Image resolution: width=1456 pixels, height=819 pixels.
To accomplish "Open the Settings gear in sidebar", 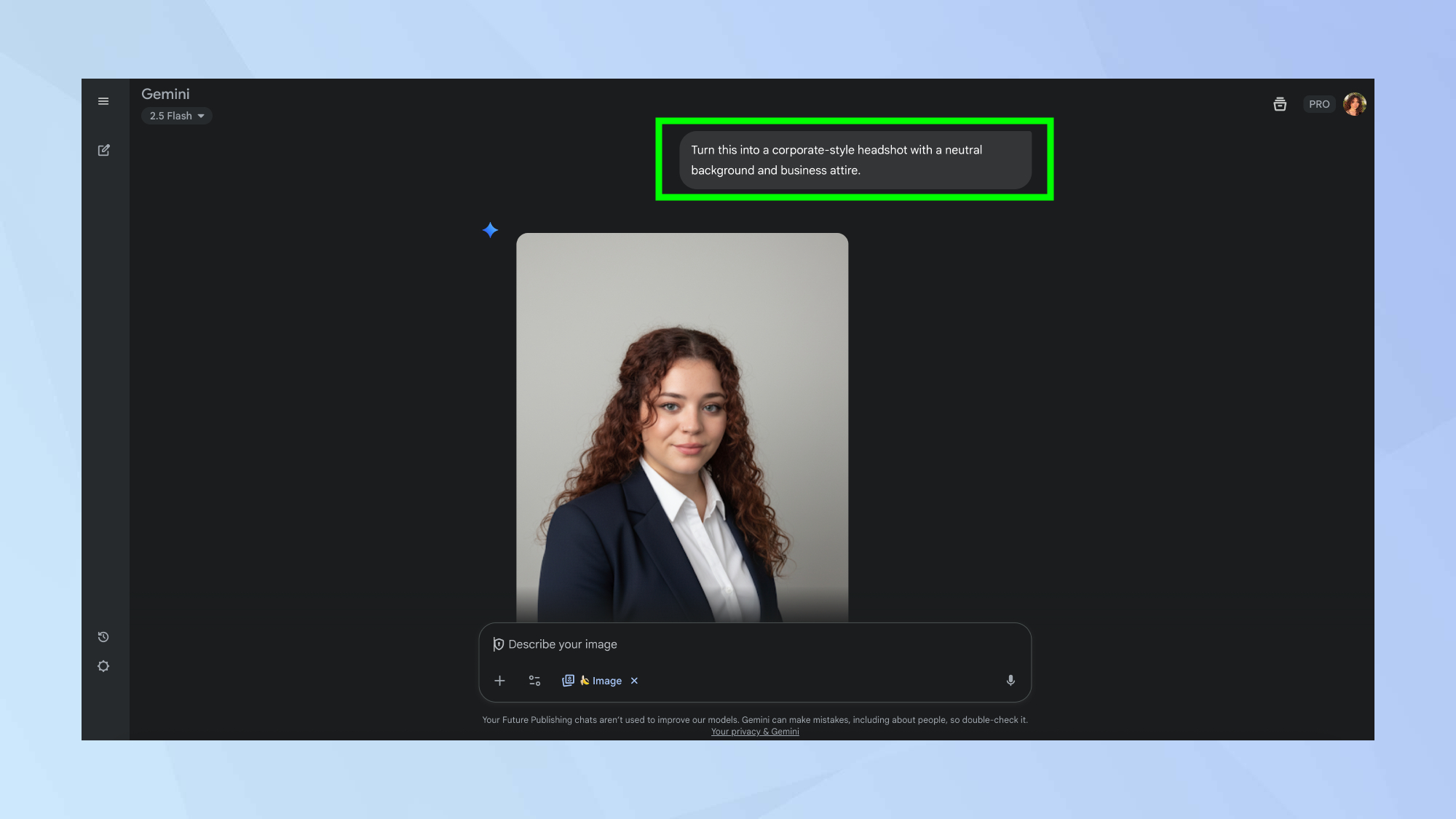I will point(103,666).
